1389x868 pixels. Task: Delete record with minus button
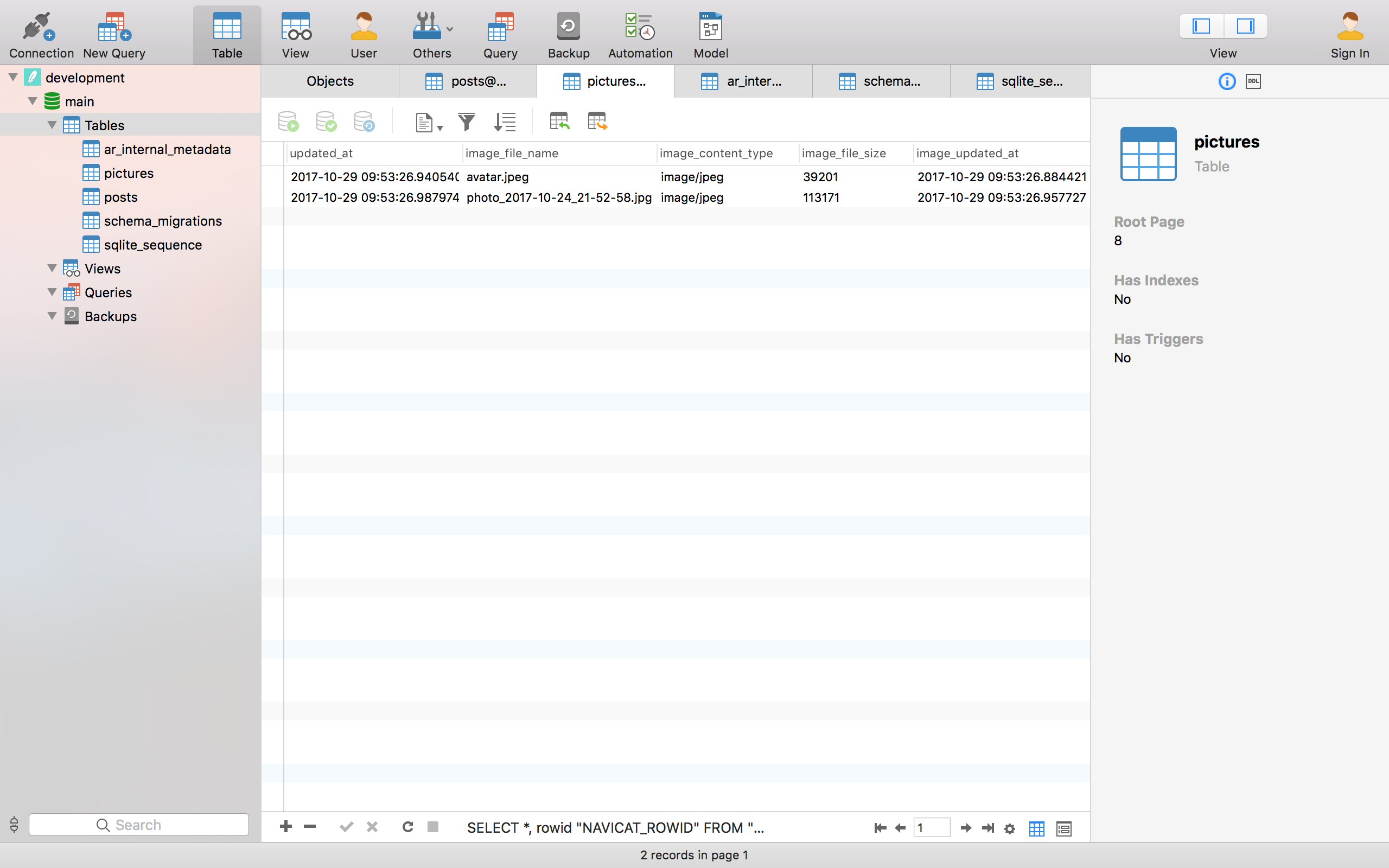pos(310,827)
